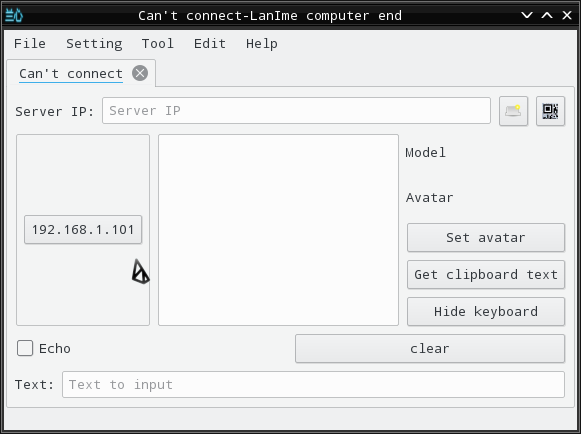
Task: Click the LanIme app icon in title bar
Action: pyautogui.click(x=14, y=15)
